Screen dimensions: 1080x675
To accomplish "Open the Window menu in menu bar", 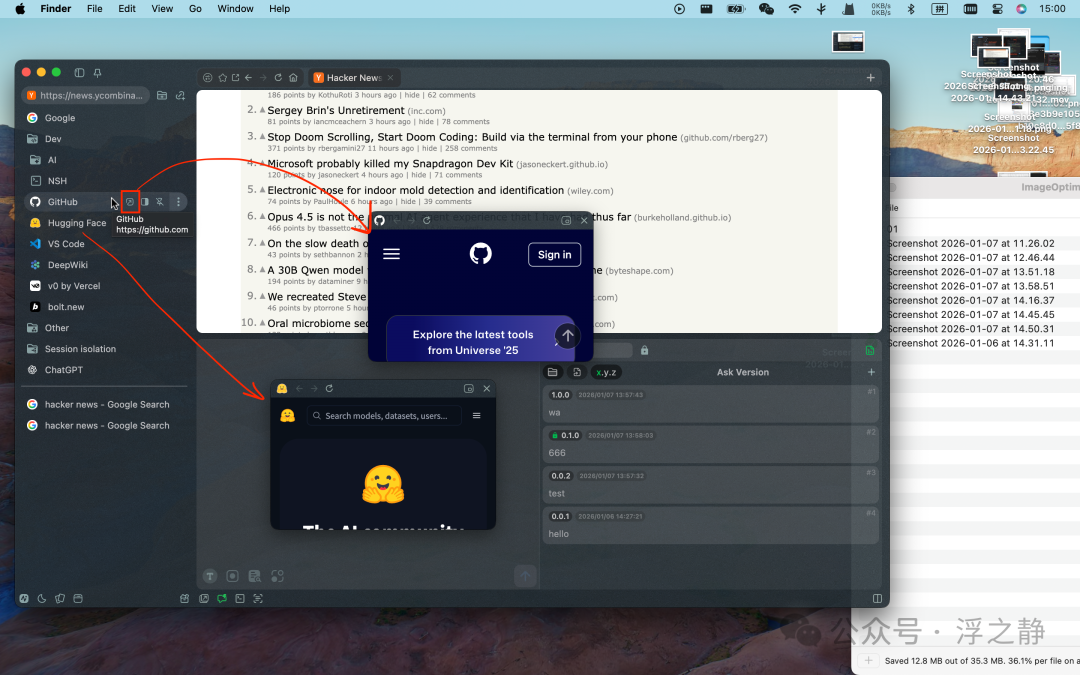I will click(x=236, y=9).
